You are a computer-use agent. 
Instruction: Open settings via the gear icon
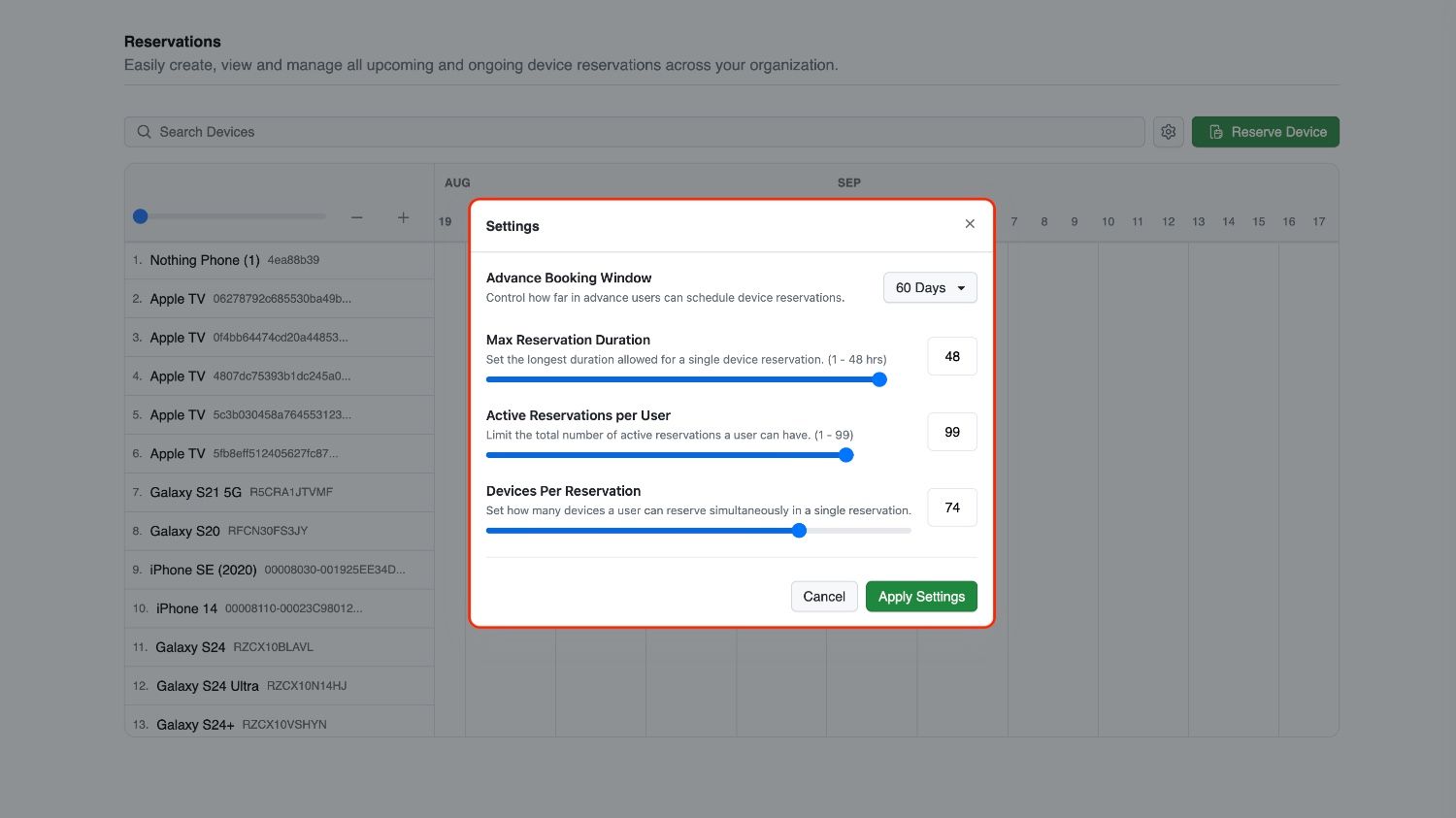point(1168,132)
